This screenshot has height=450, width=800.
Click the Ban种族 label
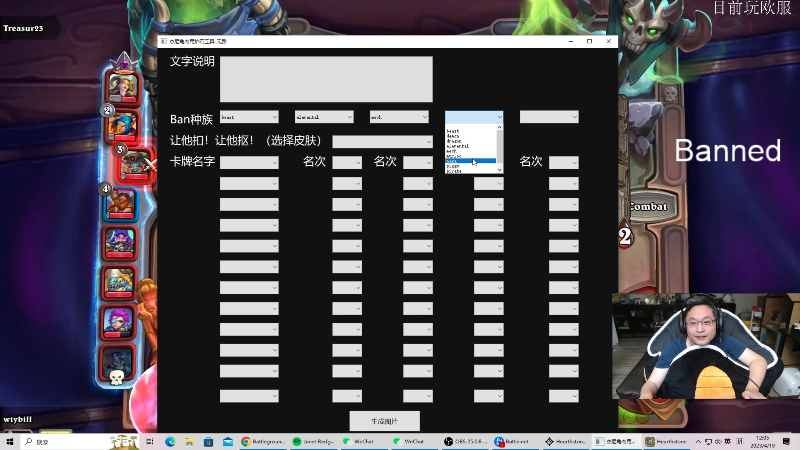coord(191,119)
